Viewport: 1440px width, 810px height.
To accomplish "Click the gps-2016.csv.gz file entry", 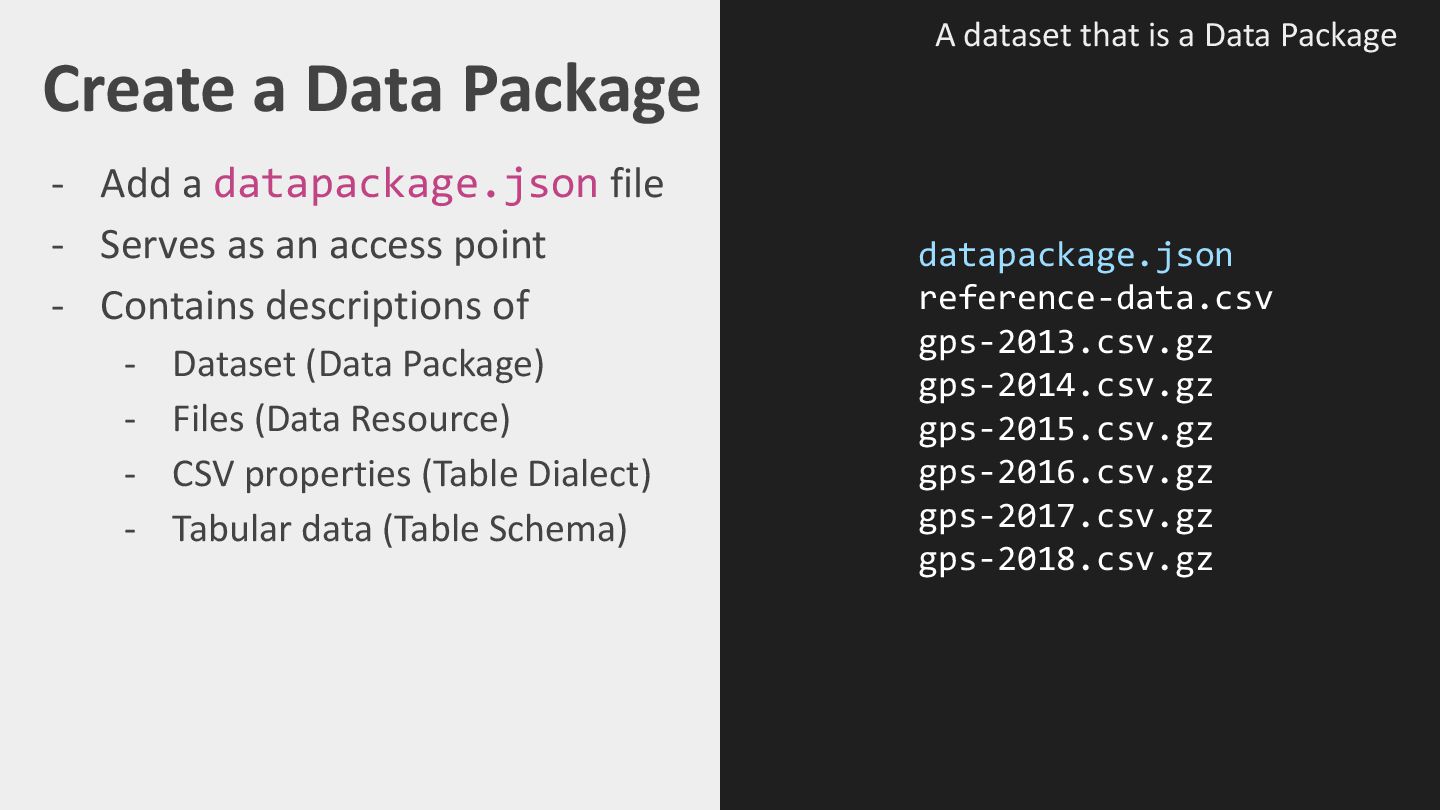I will click(x=1065, y=472).
